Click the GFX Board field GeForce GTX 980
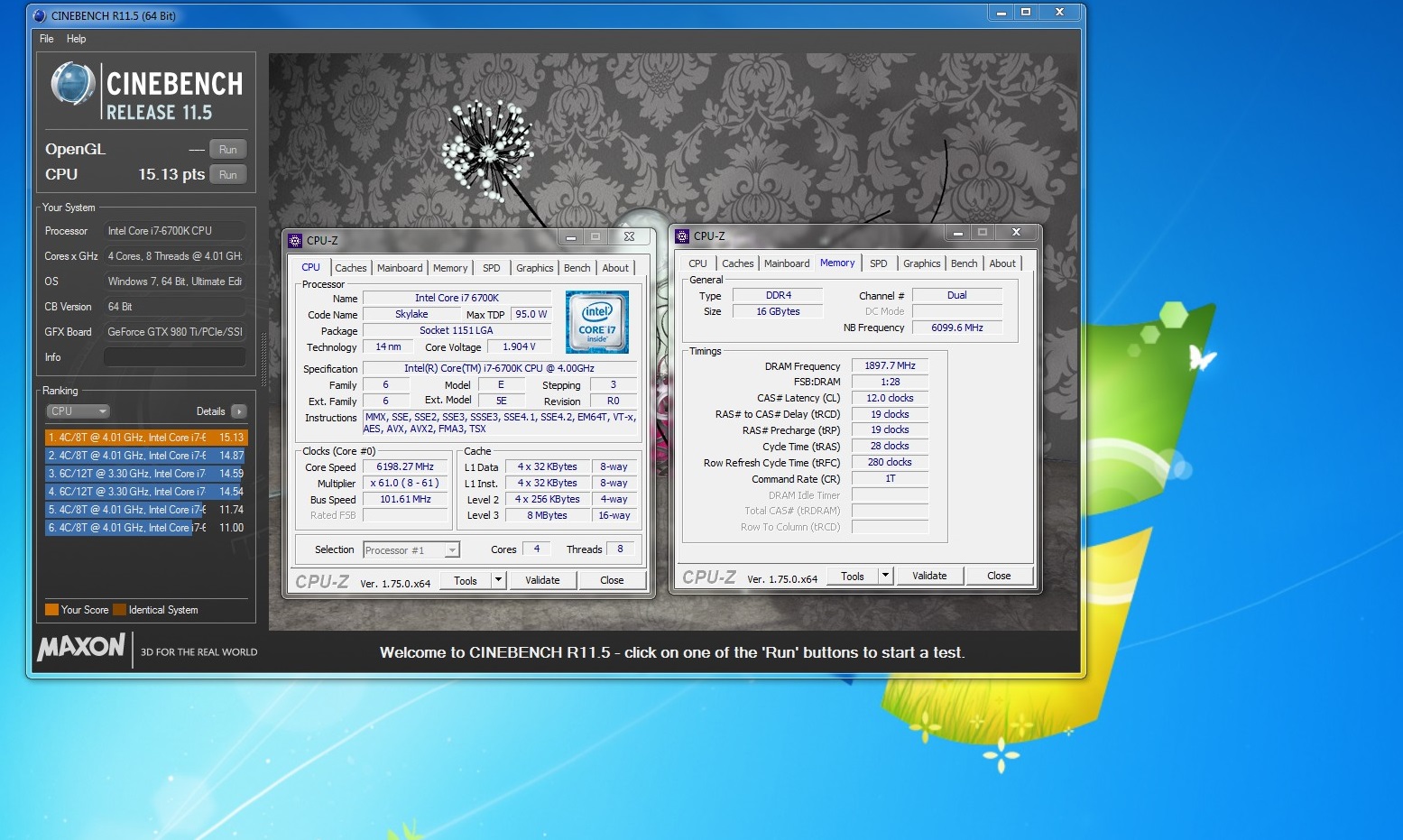This screenshot has height=840, width=1403. pyautogui.click(x=175, y=332)
